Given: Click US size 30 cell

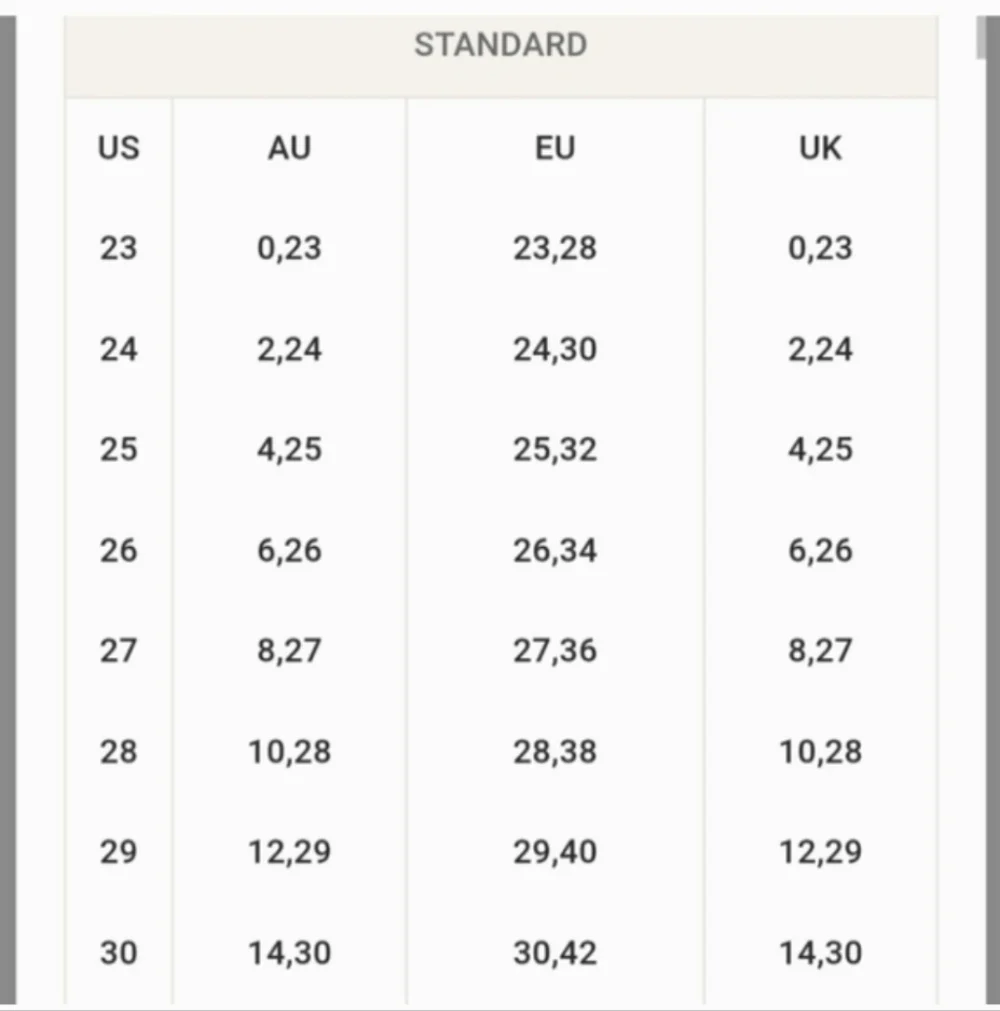Looking at the screenshot, I should 118,953.
